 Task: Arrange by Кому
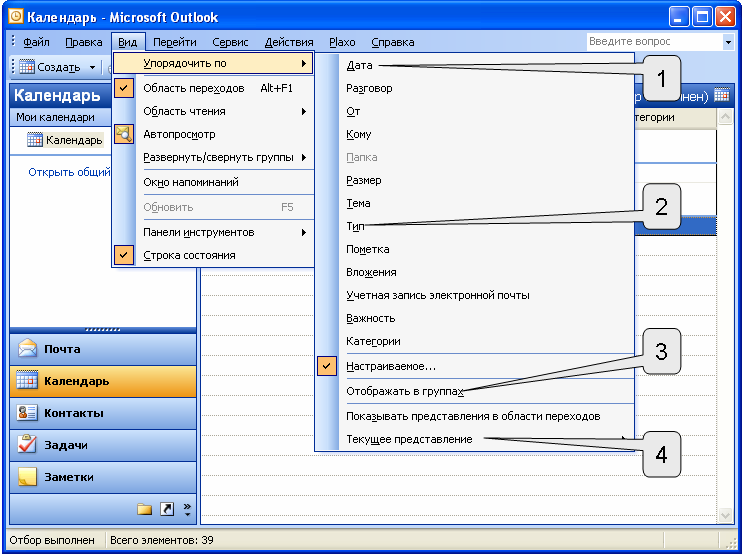tap(359, 134)
